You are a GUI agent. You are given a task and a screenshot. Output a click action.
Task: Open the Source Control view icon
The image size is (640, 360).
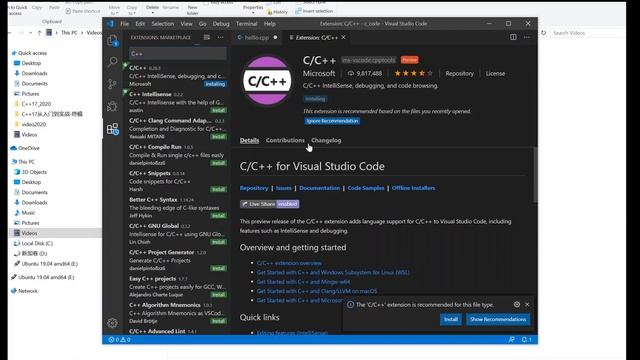click(112, 84)
